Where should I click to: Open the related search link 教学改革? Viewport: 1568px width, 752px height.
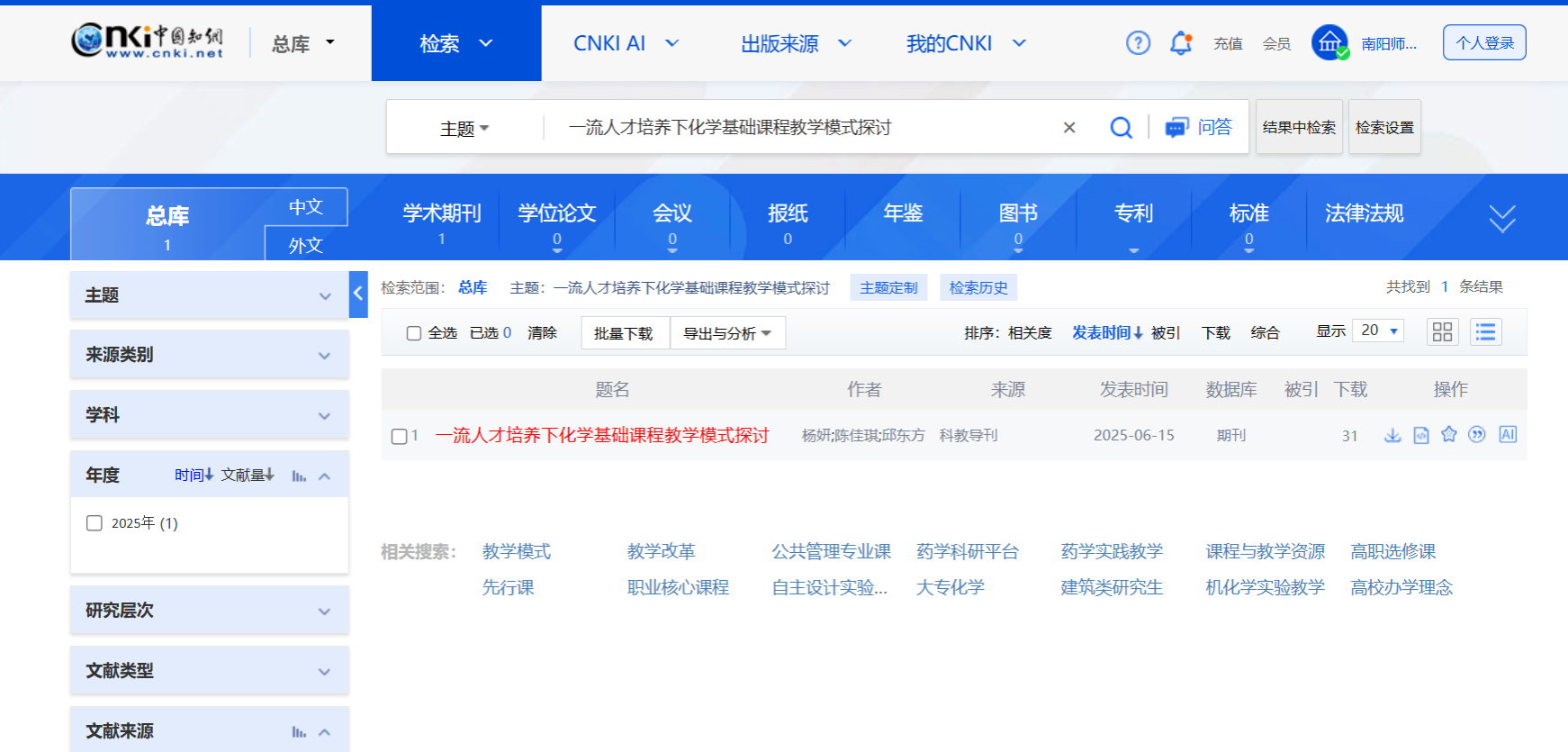tap(661, 551)
